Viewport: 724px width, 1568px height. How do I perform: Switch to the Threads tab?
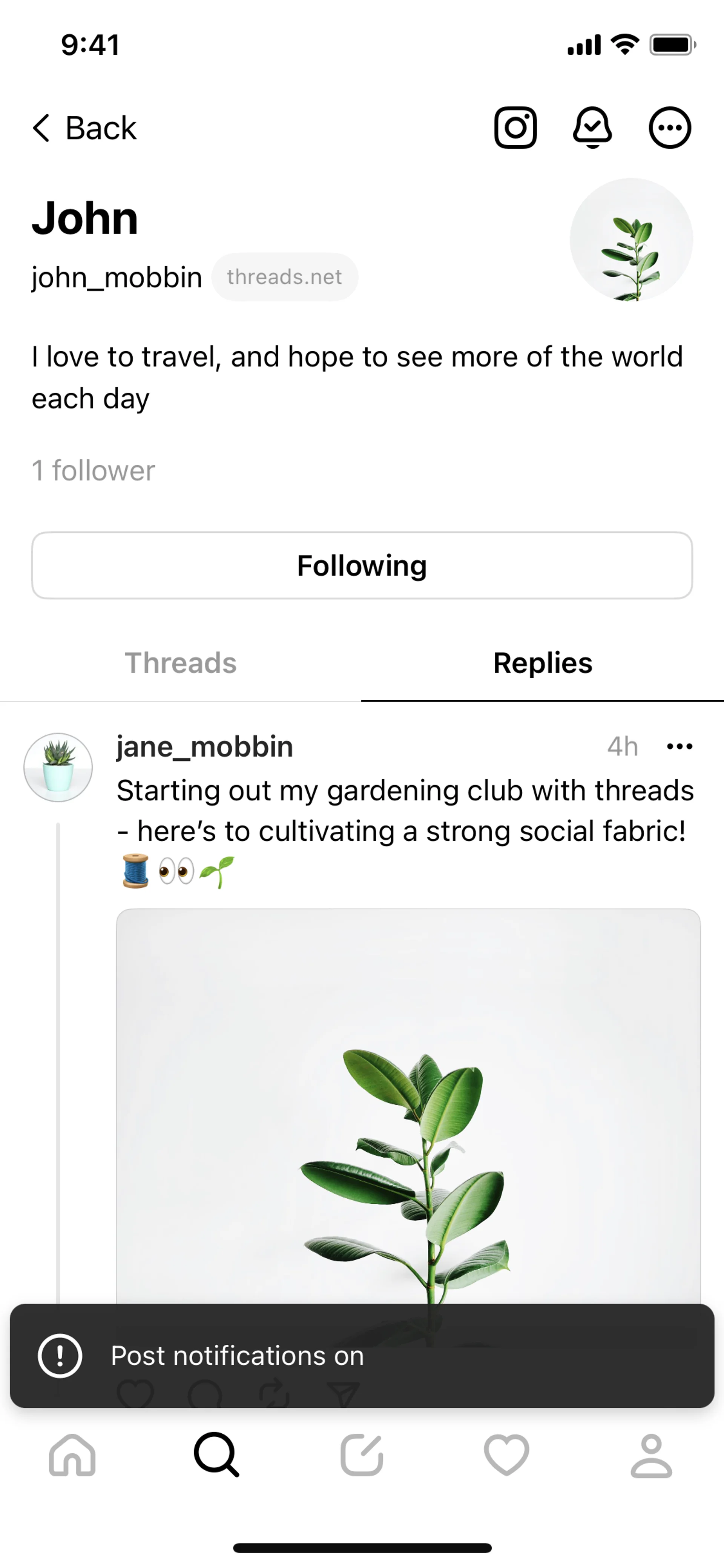(x=181, y=663)
